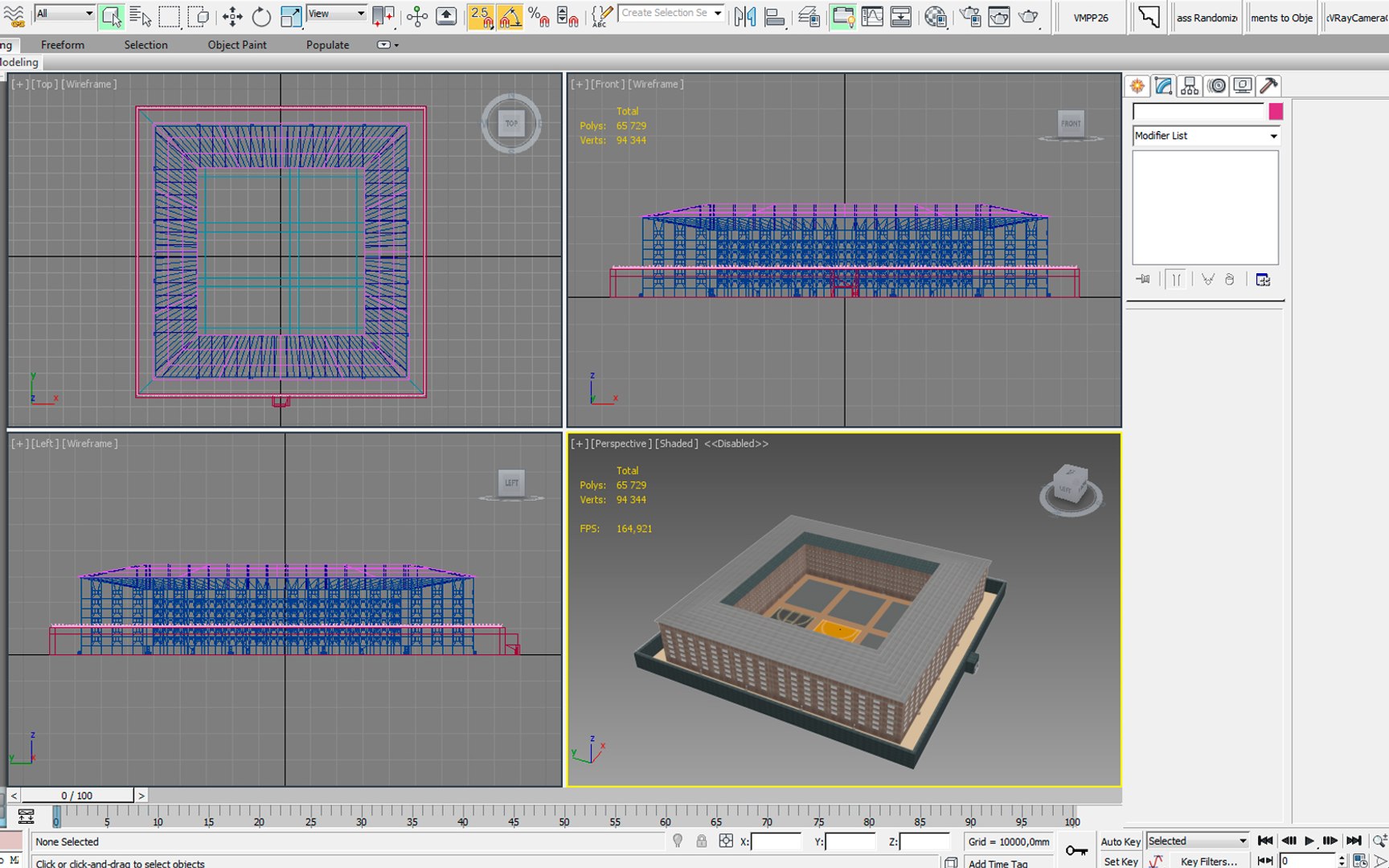Click the Select and Scale tool
Viewport: 1389px width, 868px height.
[290, 17]
